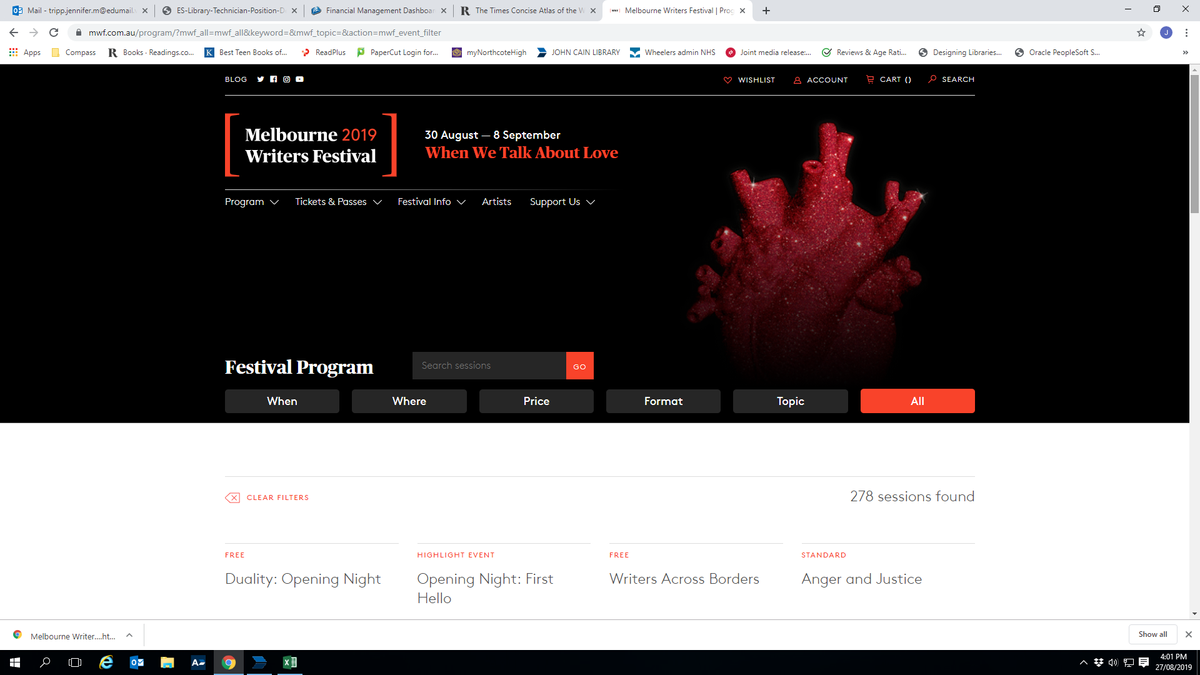Viewport: 1200px width, 675px height.
Task: Open the Dropbox tray icon
Action: [x=1099, y=663]
